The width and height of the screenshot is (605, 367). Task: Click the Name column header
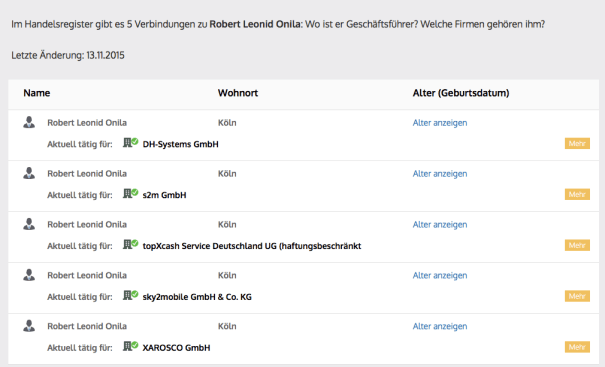[x=37, y=93]
